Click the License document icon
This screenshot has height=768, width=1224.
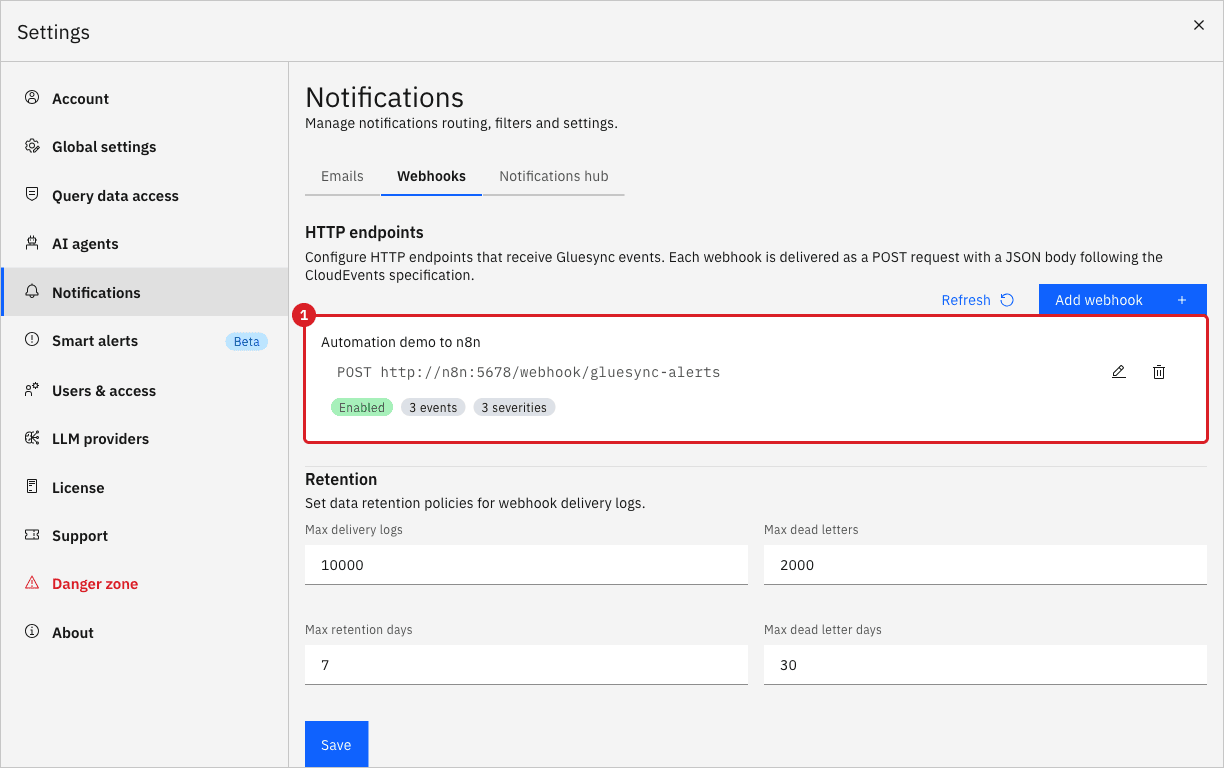click(x=32, y=487)
